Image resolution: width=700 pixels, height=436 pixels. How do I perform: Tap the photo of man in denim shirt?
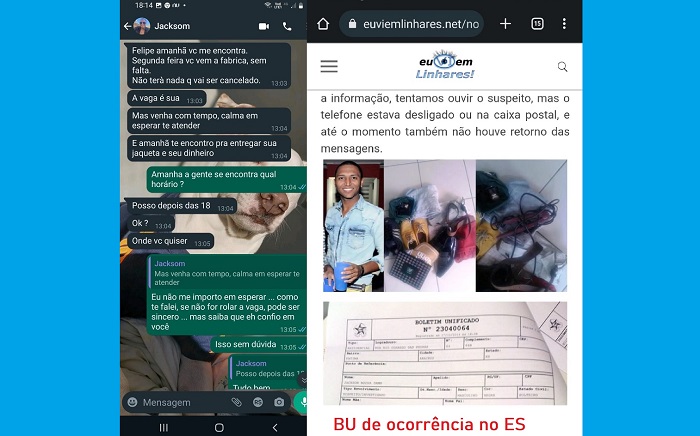pos(353,225)
